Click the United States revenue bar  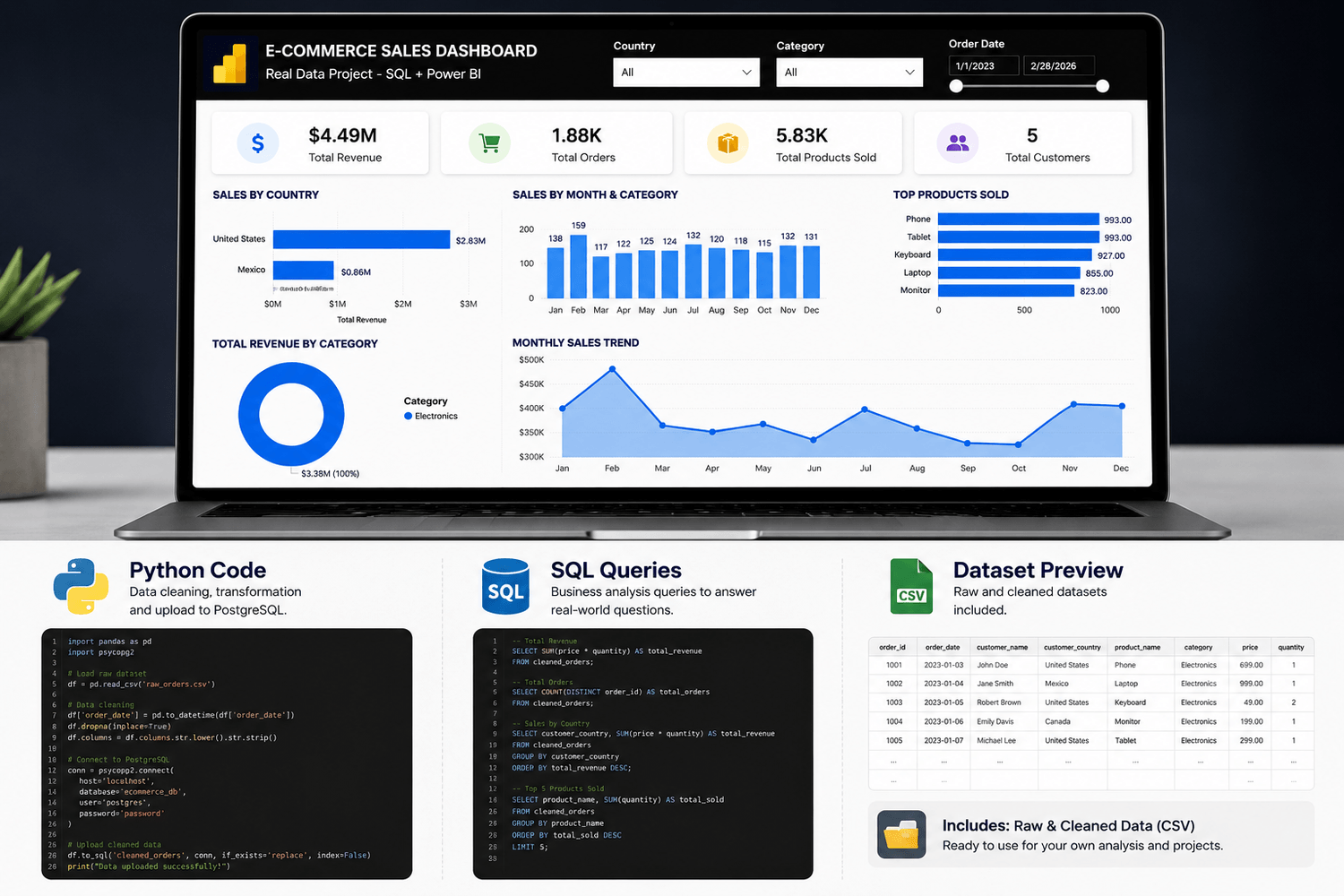click(x=362, y=239)
